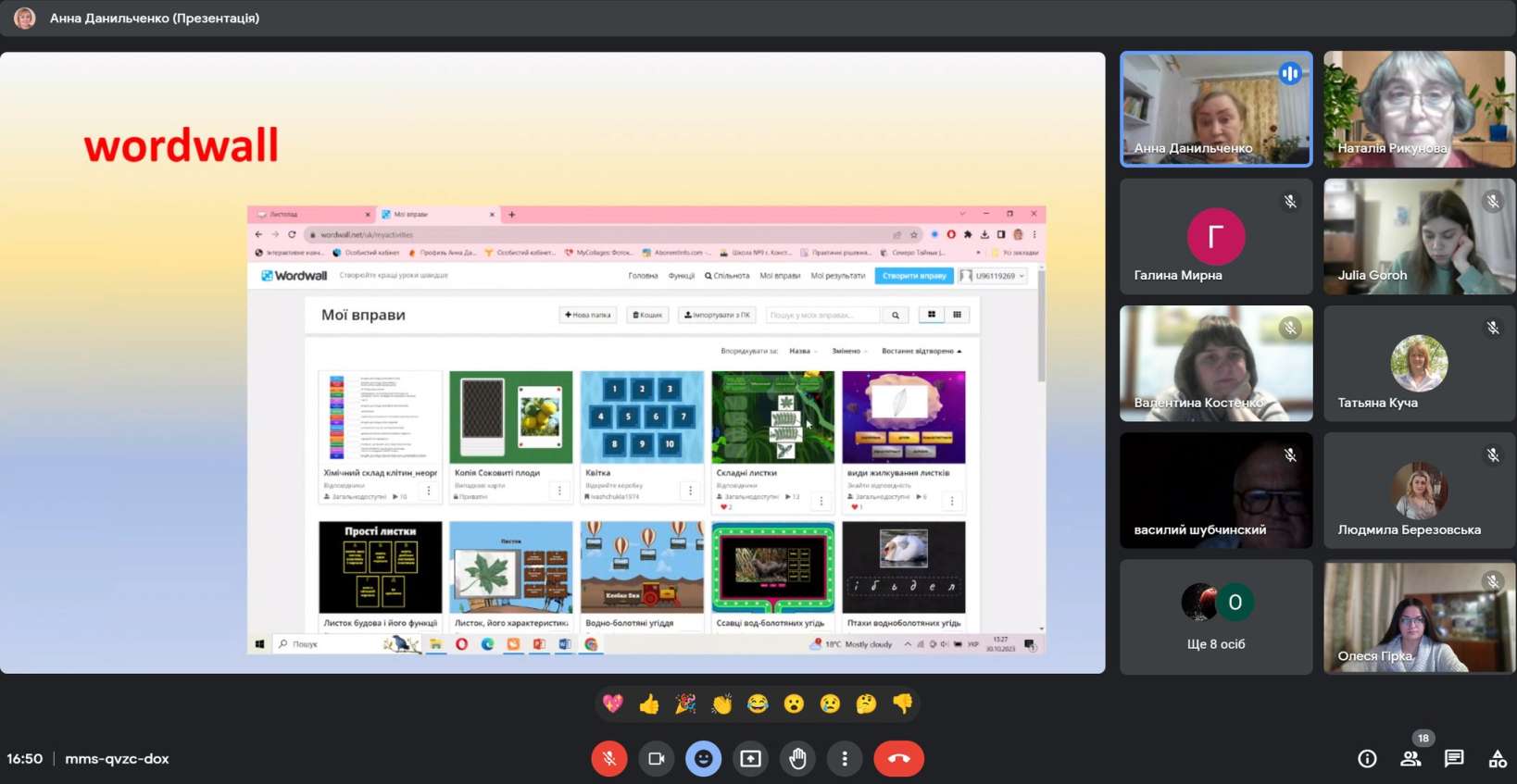The width and height of the screenshot is (1517, 784).
Task: Open the 'Квітка' activity thumbnail
Action: point(642,417)
